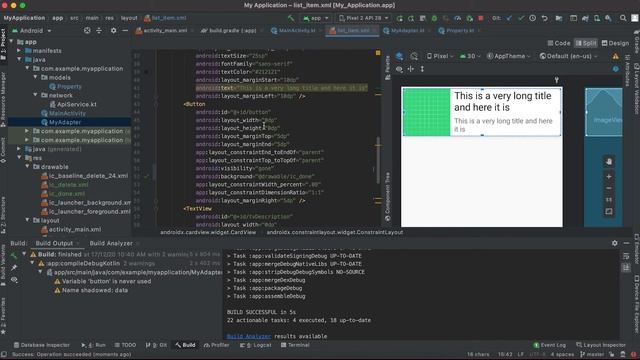
Task: Click the horizontal arrows icon in preview toolbar
Action: click(x=411, y=69)
